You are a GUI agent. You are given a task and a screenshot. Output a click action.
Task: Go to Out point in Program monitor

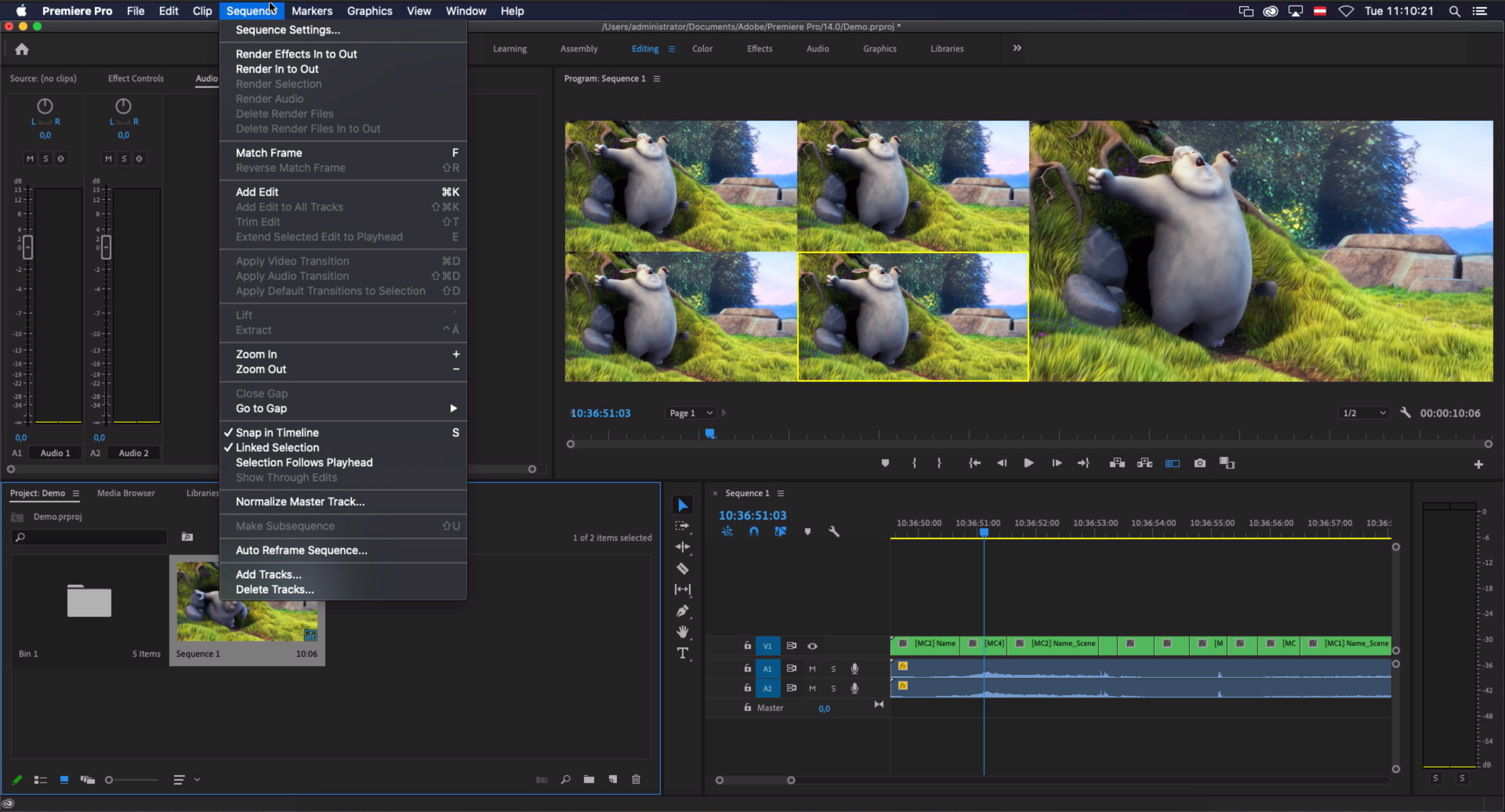pos(1084,463)
